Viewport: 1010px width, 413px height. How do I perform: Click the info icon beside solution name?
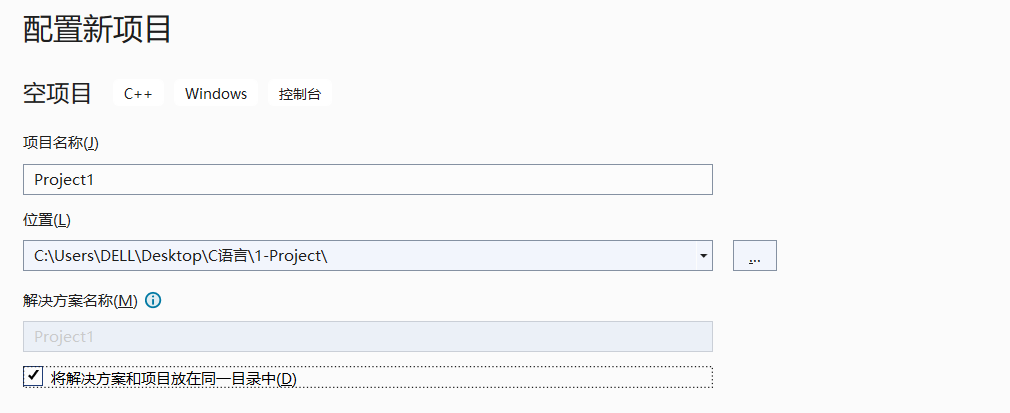[x=153, y=300]
